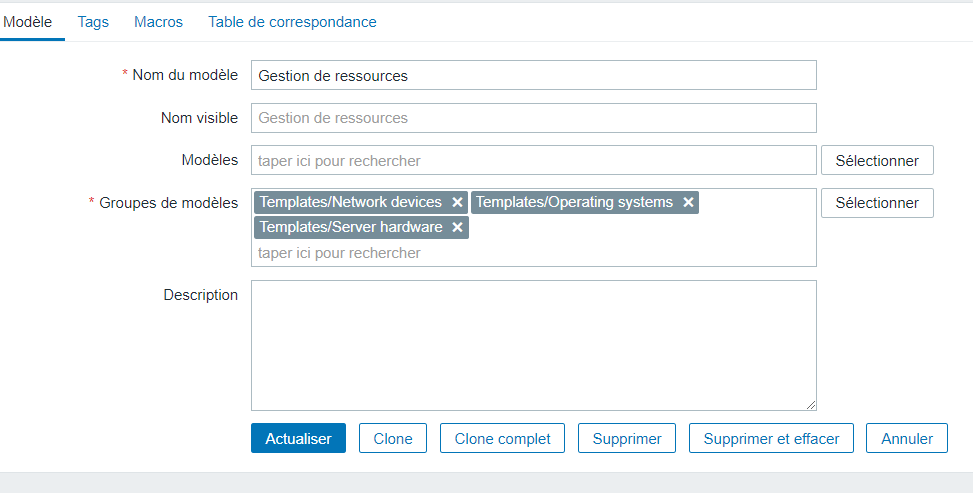
Task: Remove the Templates/Operating systems group tag
Action: click(x=688, y=202)
